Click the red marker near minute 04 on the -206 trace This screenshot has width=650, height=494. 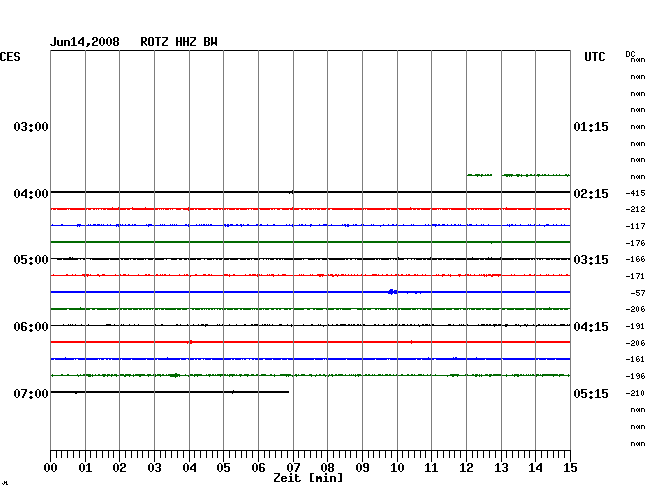(190, 342)
